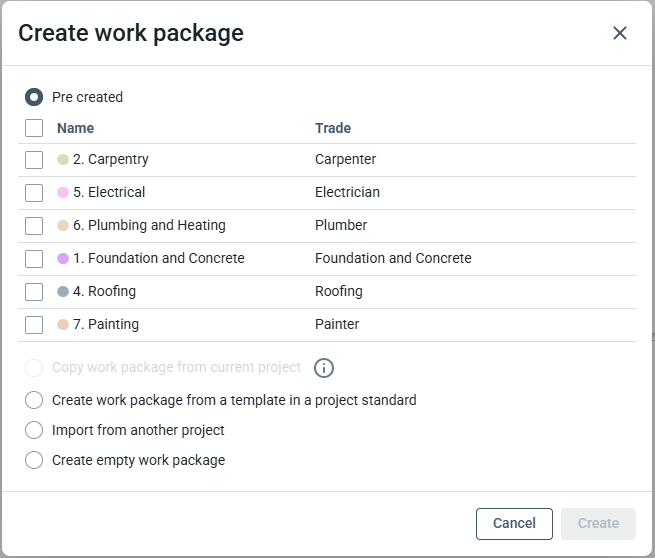Click the Create button
This screenshot has width=655, height=558.
(598, 523)
